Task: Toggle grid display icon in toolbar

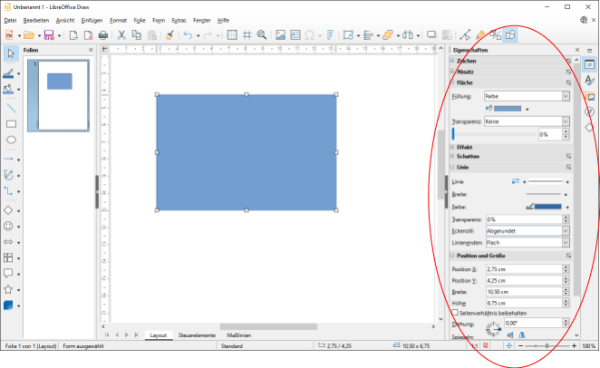Action: 232,35
